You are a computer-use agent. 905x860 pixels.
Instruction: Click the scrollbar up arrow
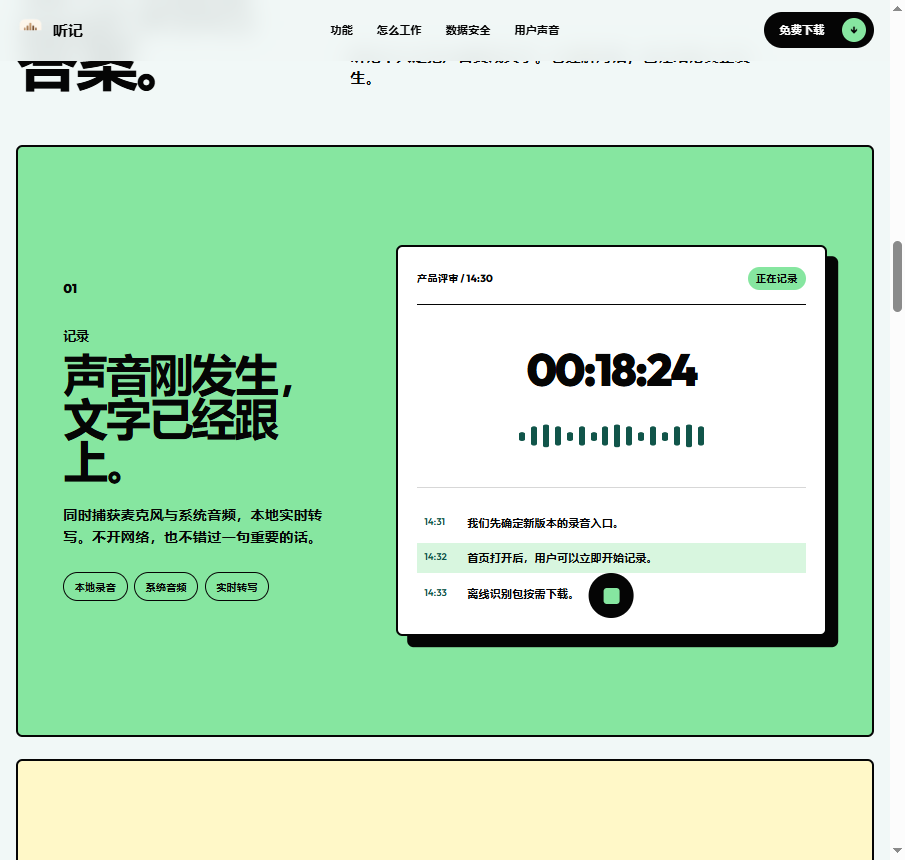(x=897, y=8)
